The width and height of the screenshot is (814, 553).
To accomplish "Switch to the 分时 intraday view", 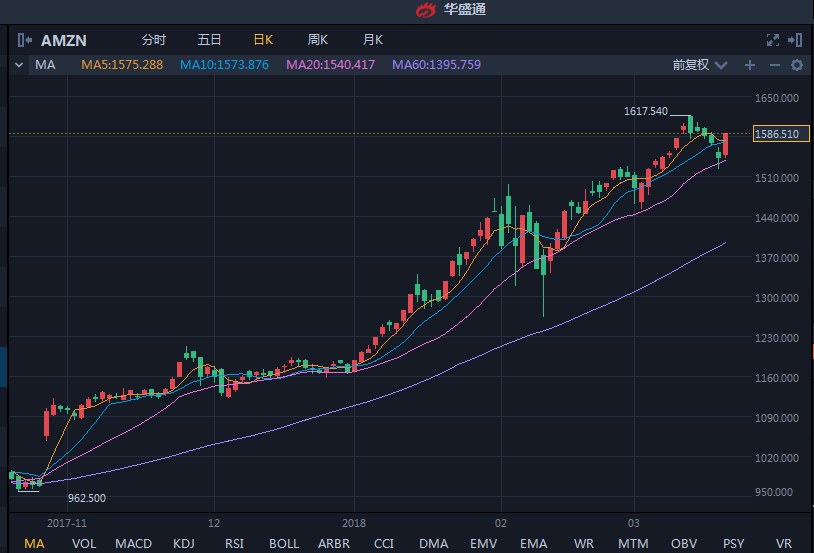I will [154, 40].
